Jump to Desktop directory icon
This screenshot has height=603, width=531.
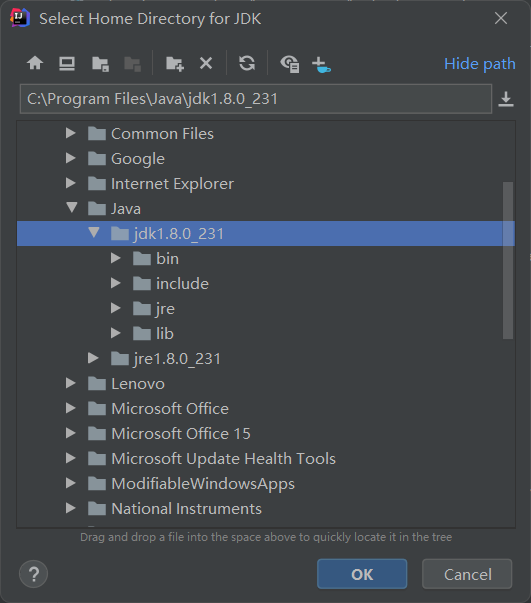coord(67,63)
